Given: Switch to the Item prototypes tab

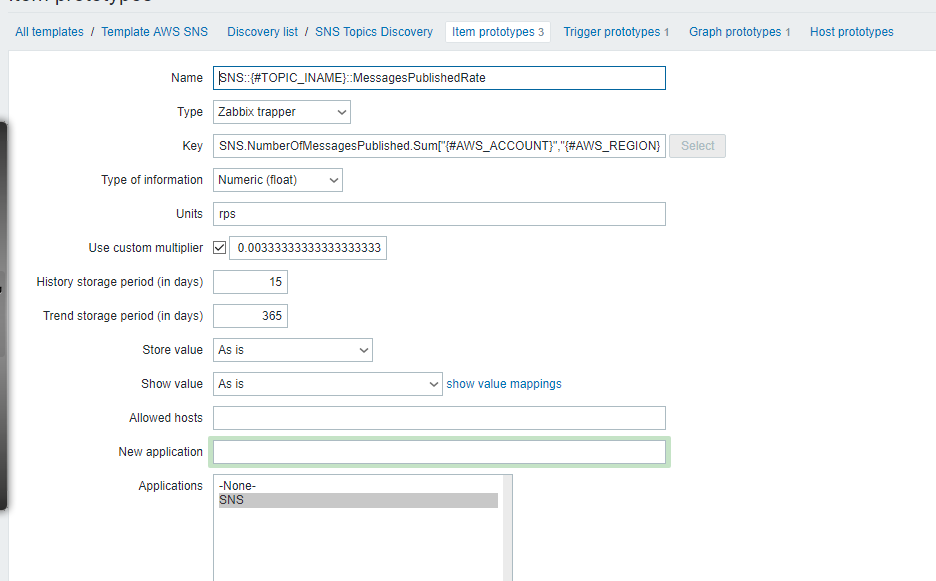Looking at the screenshot, I should [497, 32].
